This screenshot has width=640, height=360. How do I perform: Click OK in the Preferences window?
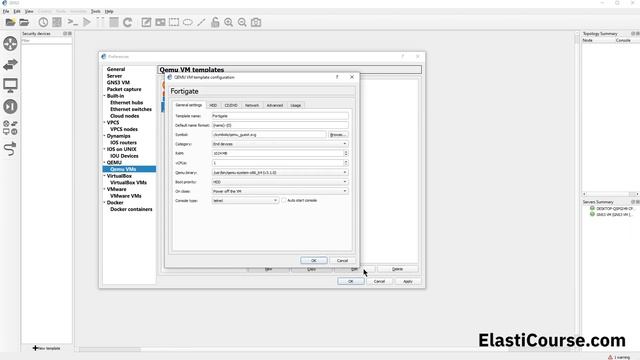(x=351, y=281)
